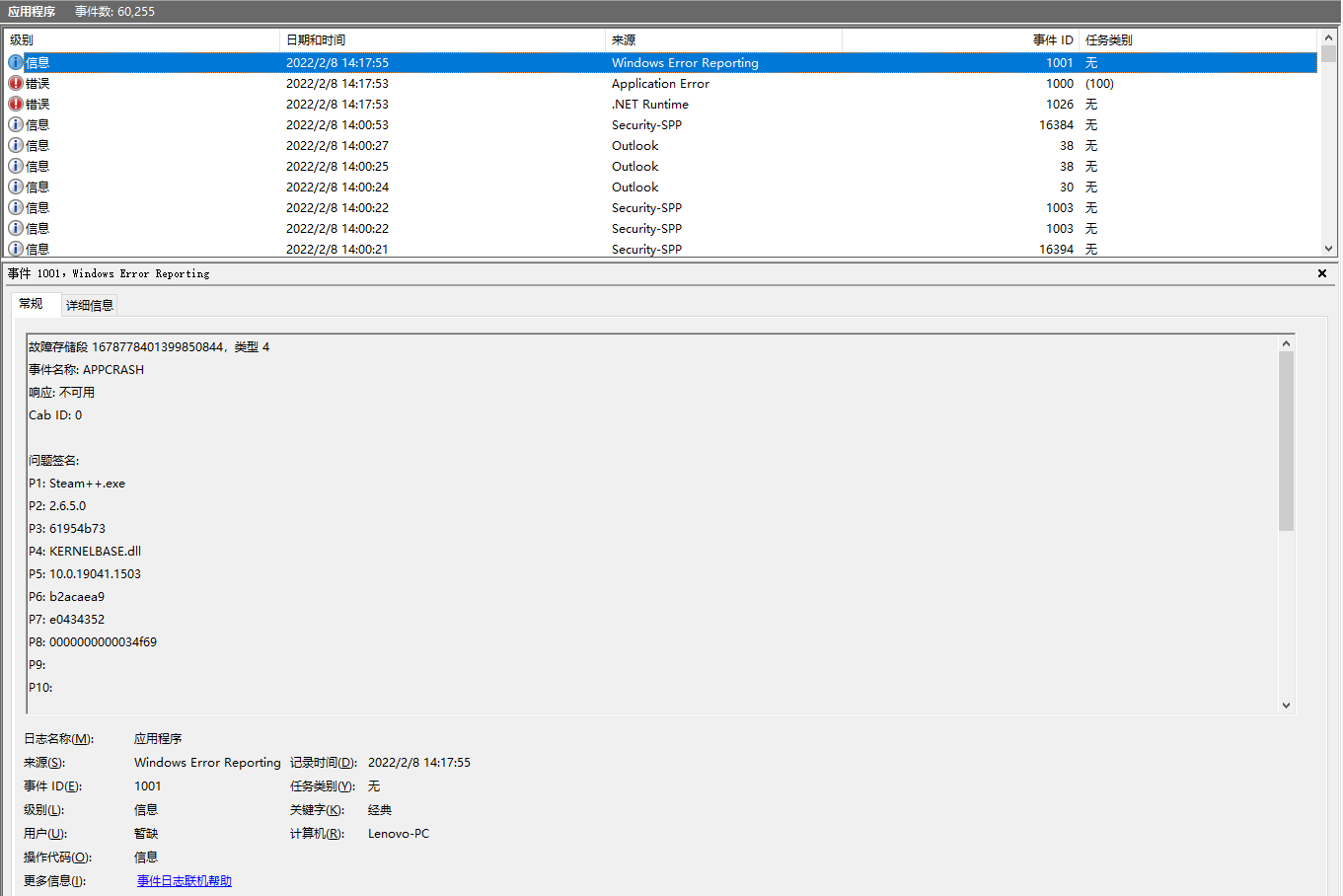Viewport: 1343px width, 896px height.
Task: Select the Security-SPP event 16394 row
Action: (x=661, y=249)
